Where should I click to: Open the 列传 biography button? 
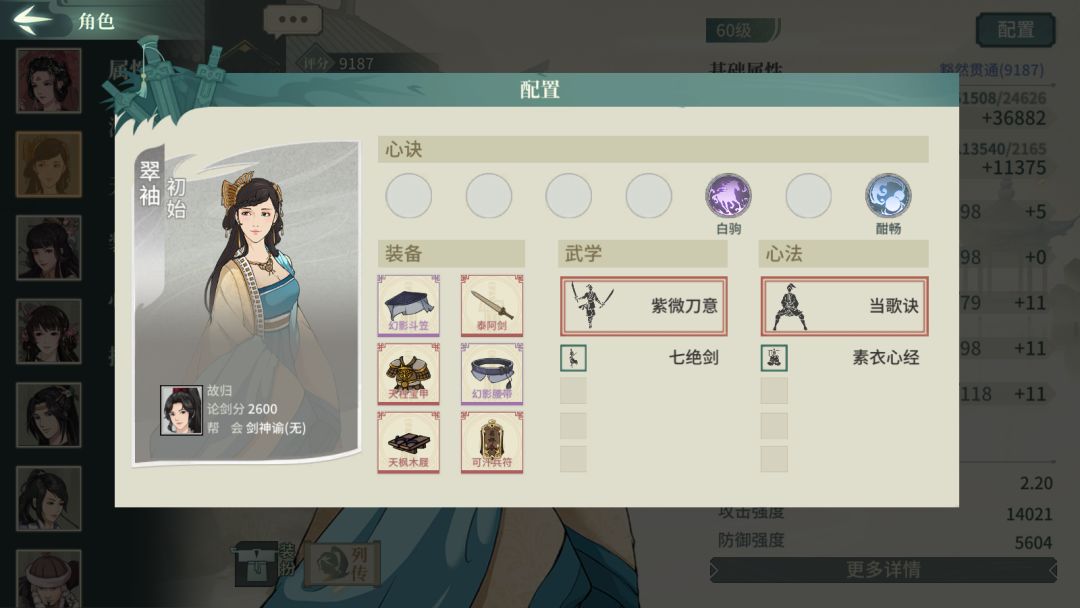point(343,563)
